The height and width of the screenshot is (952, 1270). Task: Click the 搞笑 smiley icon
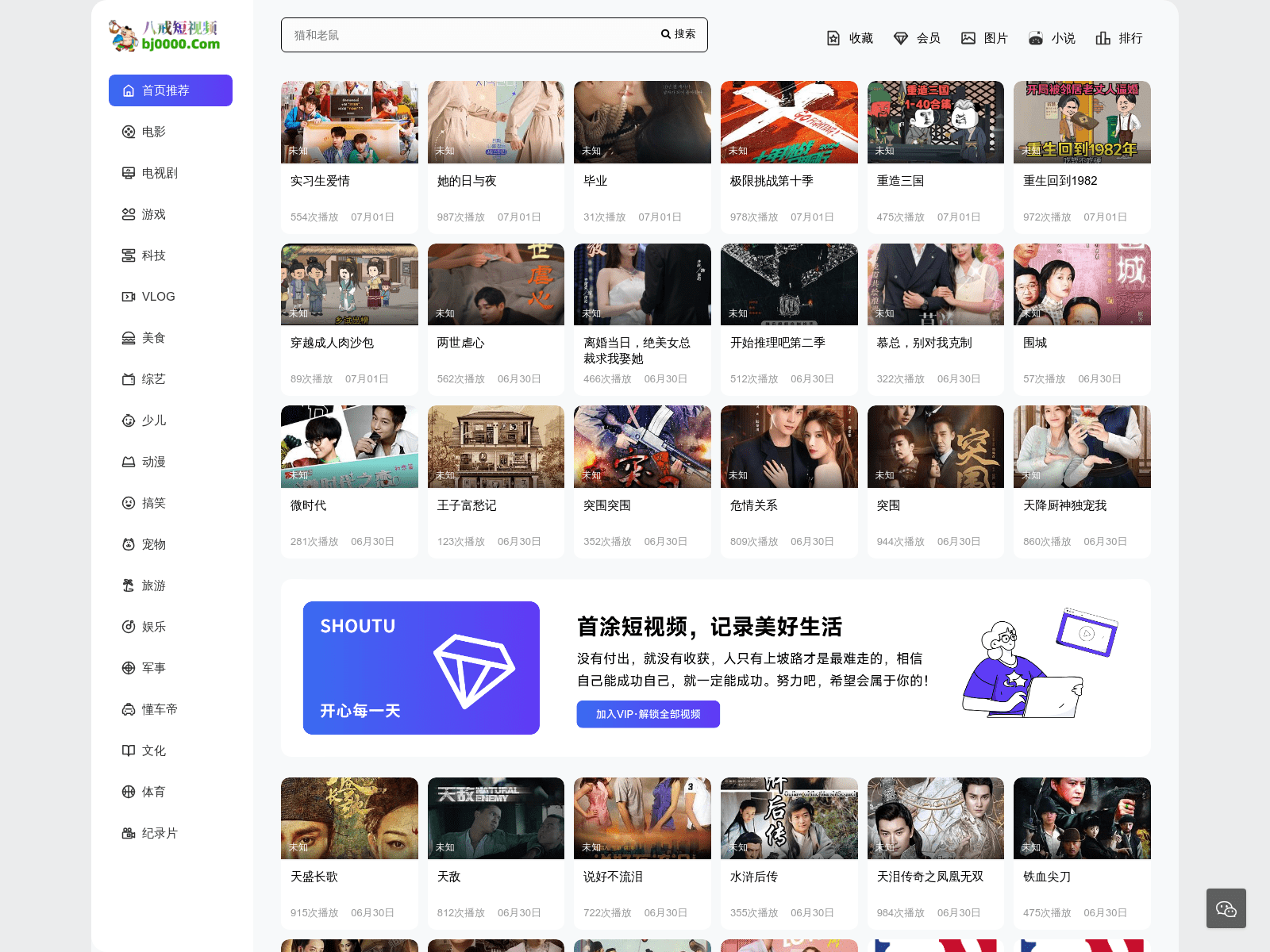tap(129, 503)
